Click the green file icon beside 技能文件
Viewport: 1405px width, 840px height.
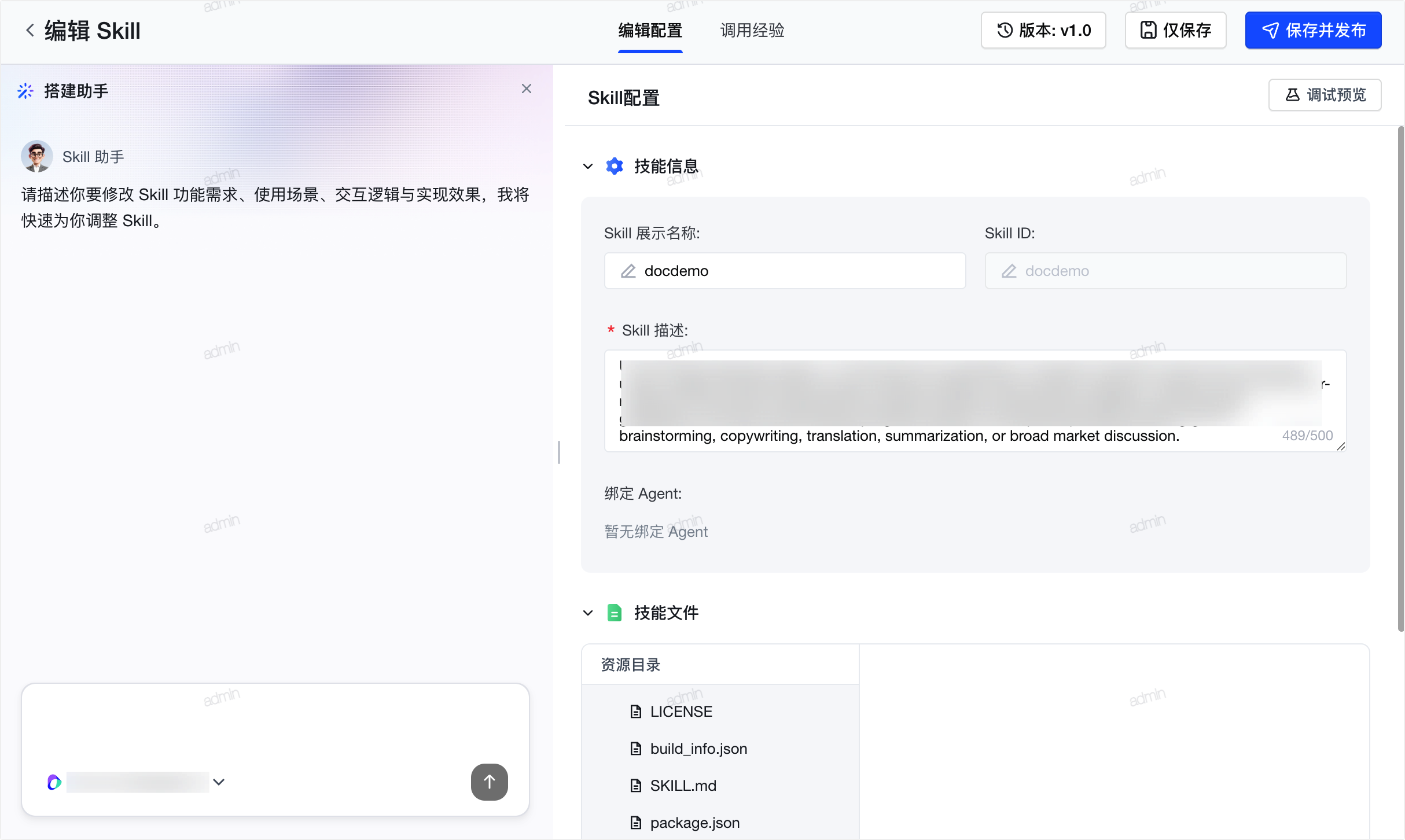pyautogui.click(x=615, y=613)
